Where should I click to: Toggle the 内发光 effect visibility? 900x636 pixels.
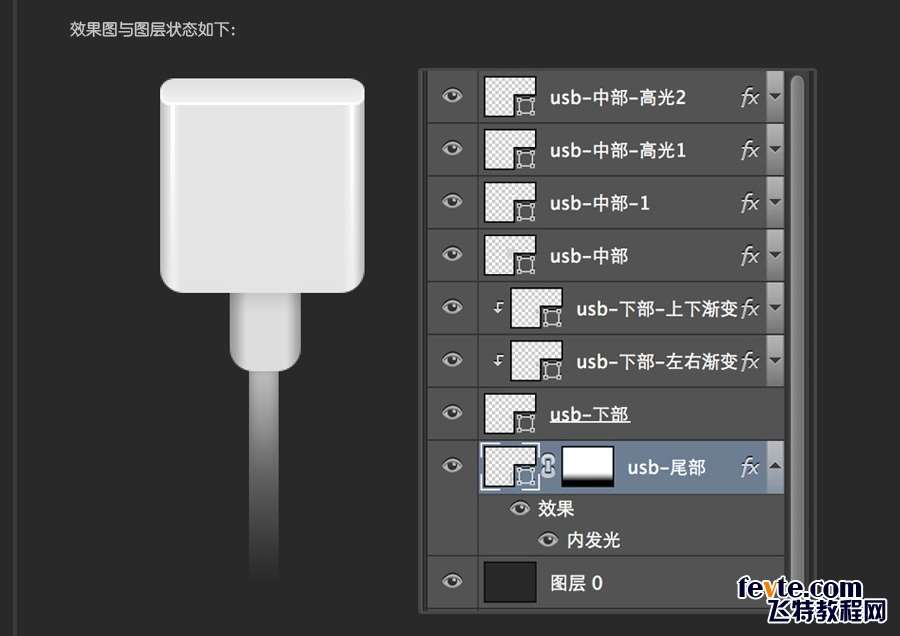(x=548, y=540)
